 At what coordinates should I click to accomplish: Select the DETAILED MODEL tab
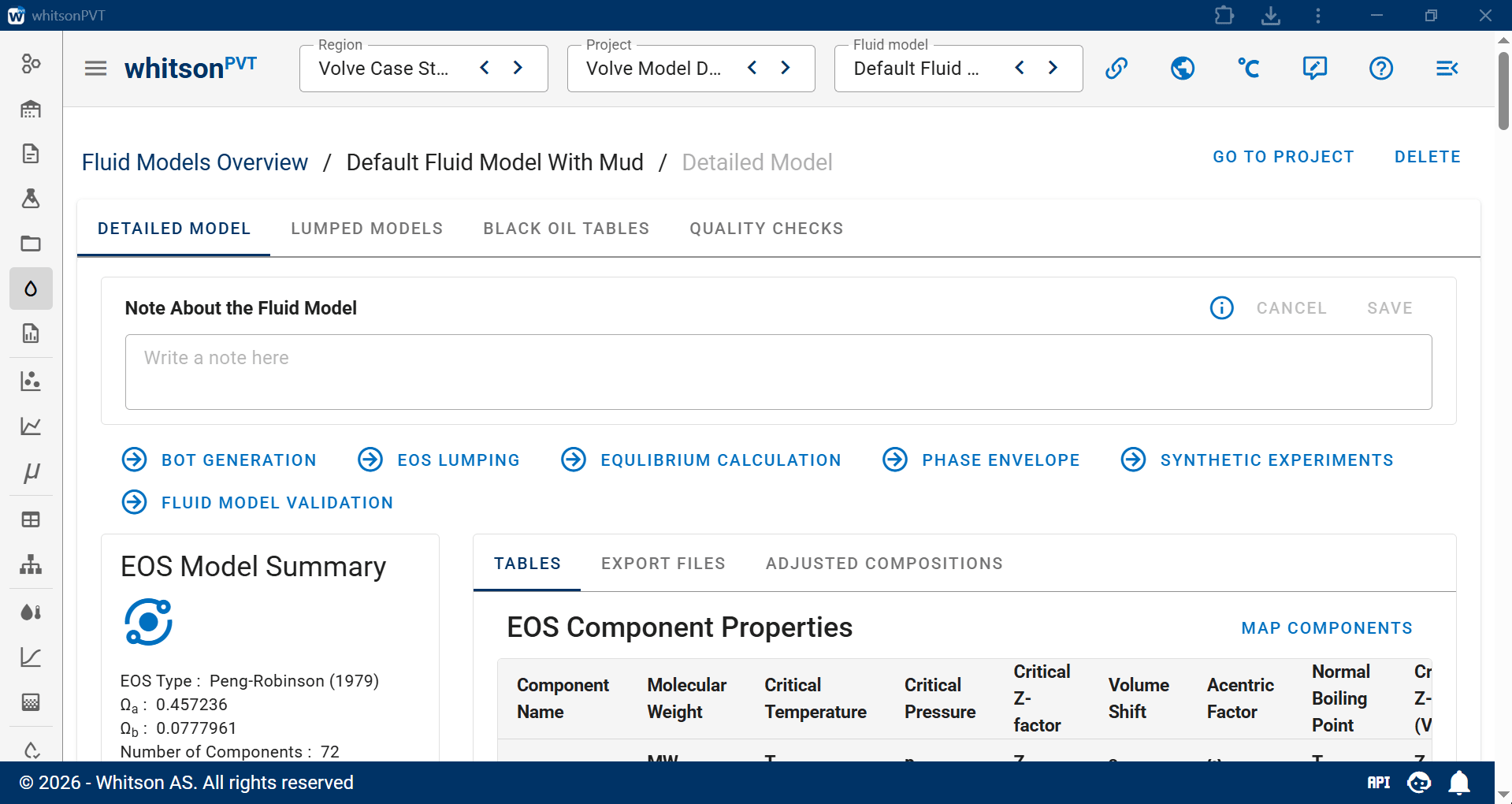click(x=174, y=229)
